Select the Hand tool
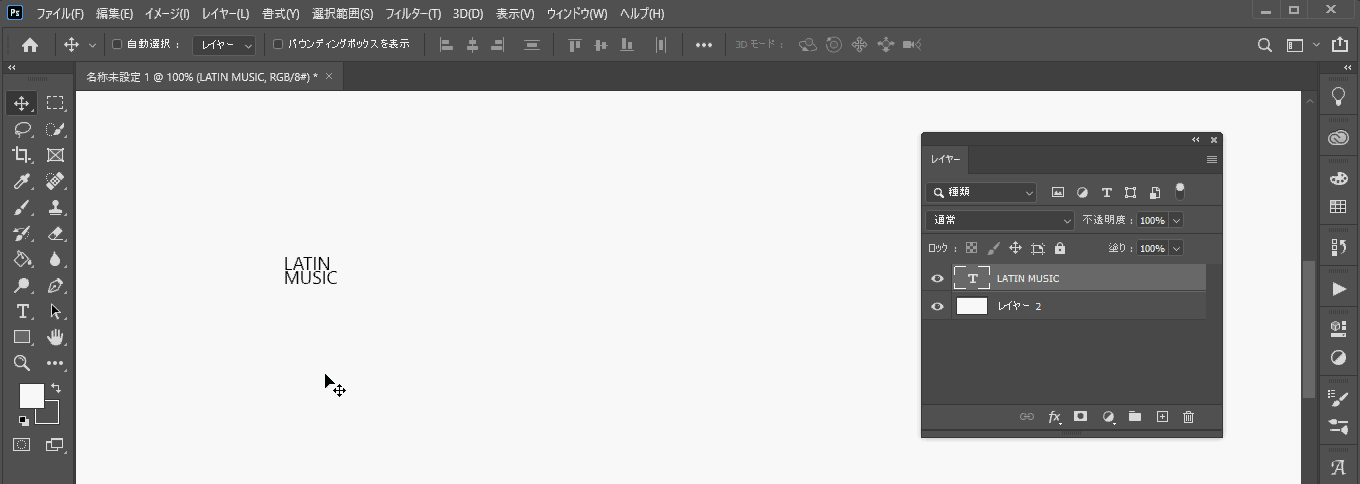 pyautogui.click(x=56, y=337)
